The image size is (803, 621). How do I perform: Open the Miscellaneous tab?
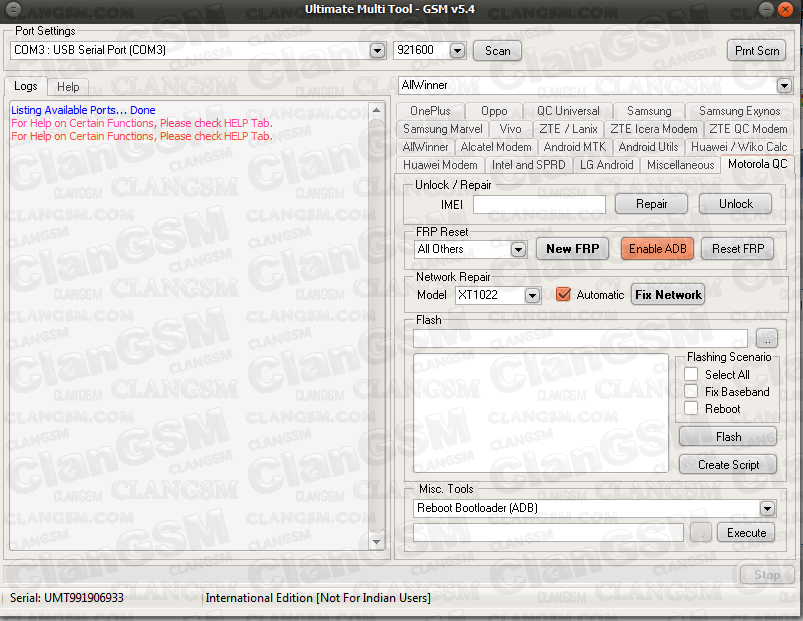click(680, 165)
